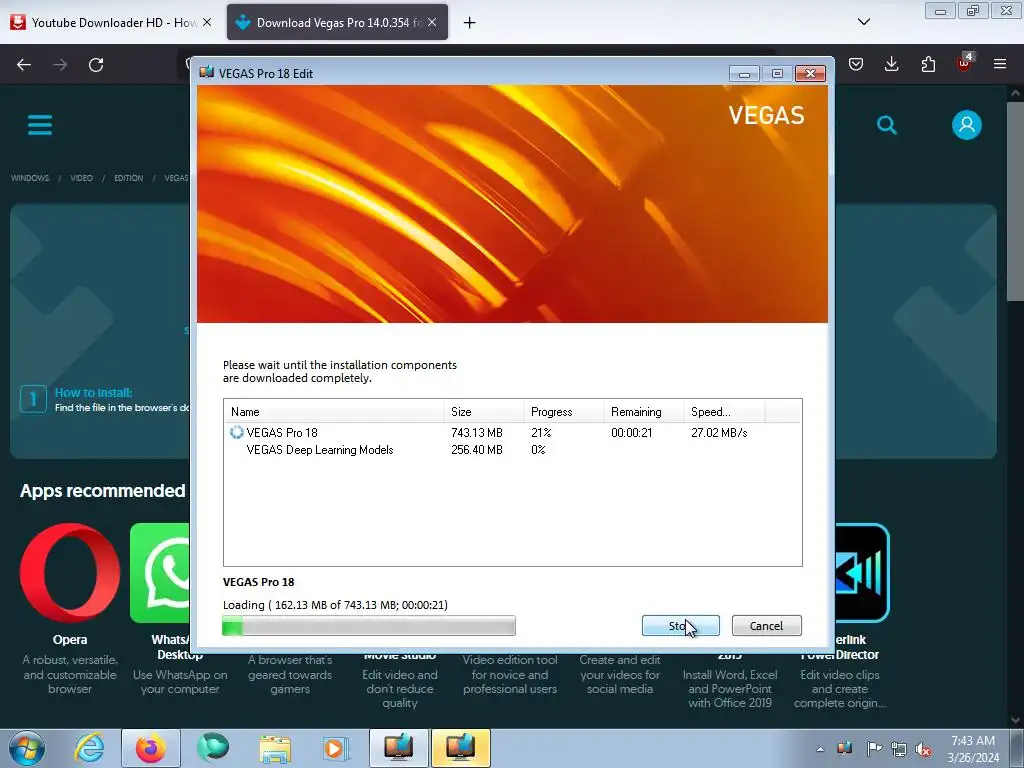Click the Stop download button
Image resolution: width=1024 pixels, height=768 pixels.
(680, 626)
